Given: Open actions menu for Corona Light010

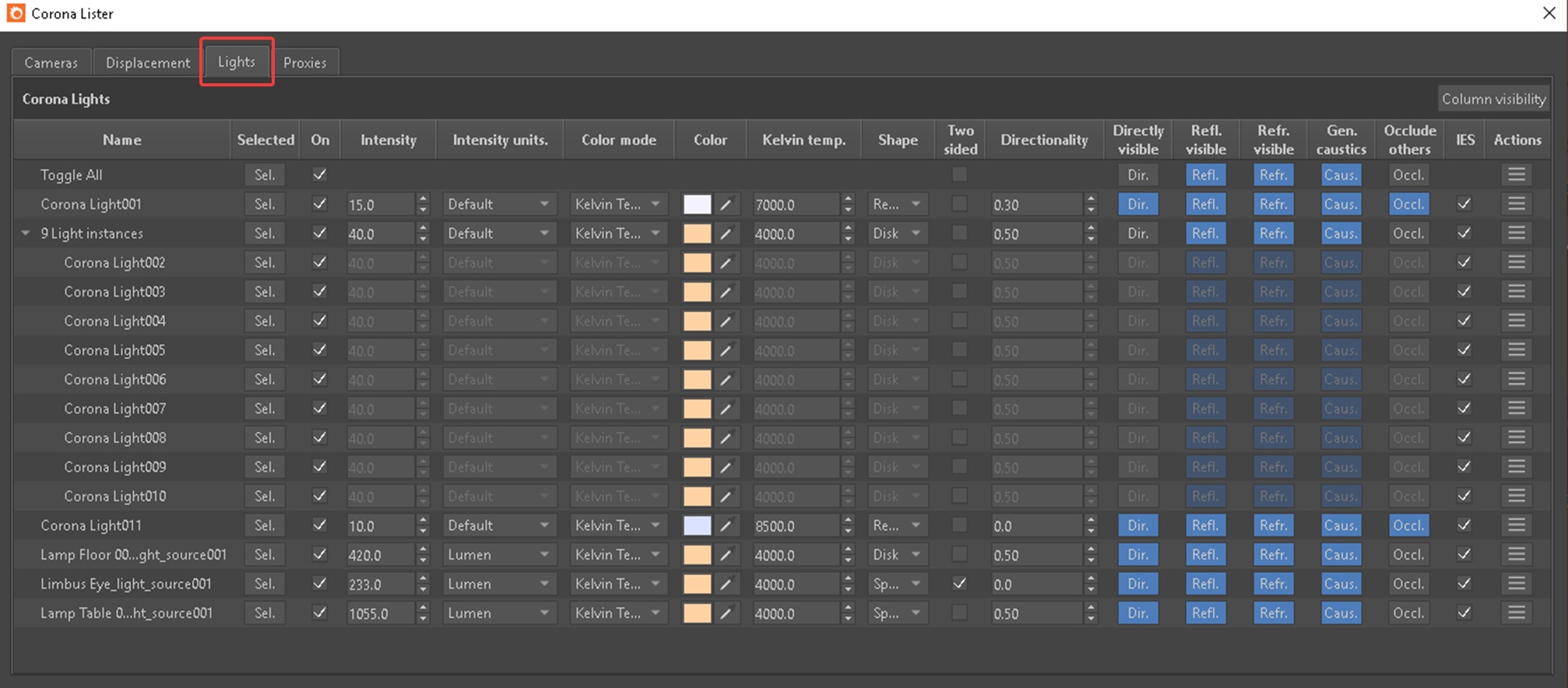Looking at the screenshot, I should (1516, 496).
